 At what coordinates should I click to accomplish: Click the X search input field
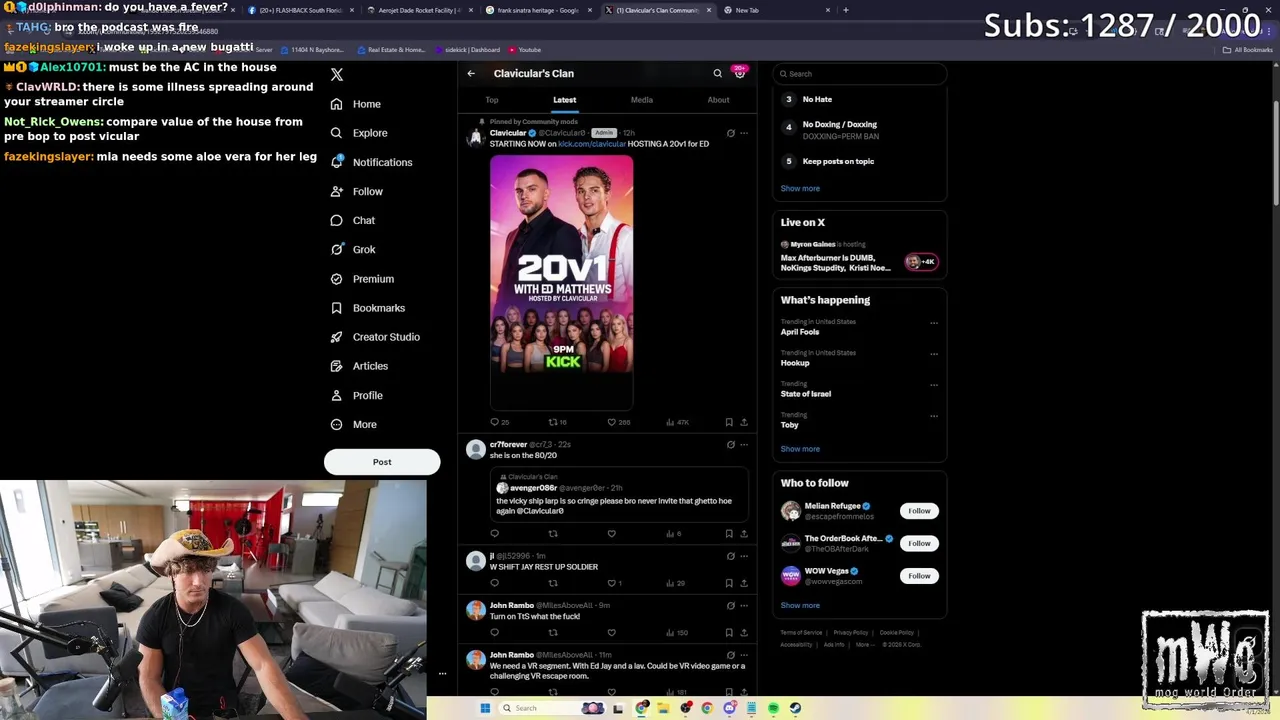pos(860,74)
